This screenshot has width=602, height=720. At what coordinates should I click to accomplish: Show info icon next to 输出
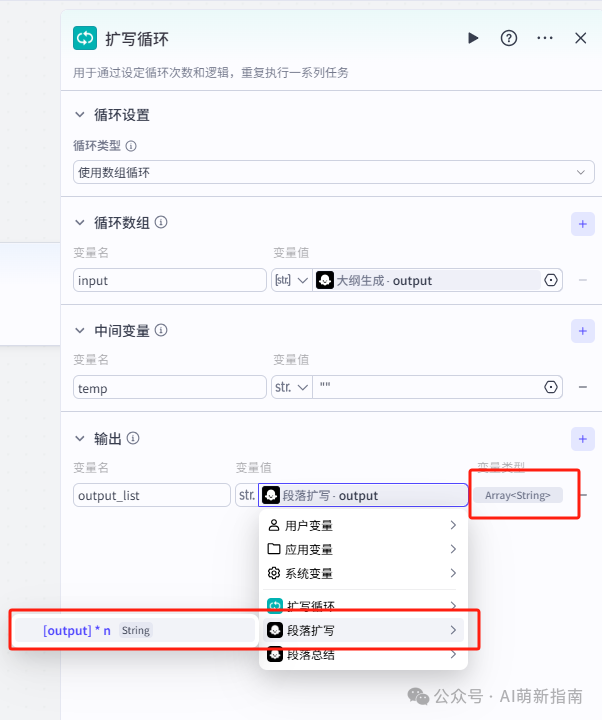[x=133, y=438]
